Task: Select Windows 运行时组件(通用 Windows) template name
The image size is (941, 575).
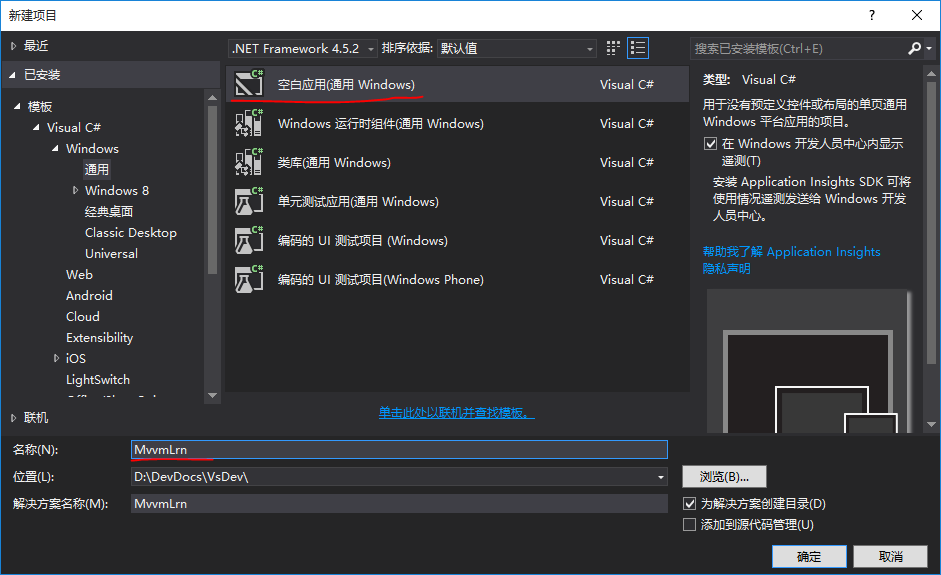Action: coord(380,124)
